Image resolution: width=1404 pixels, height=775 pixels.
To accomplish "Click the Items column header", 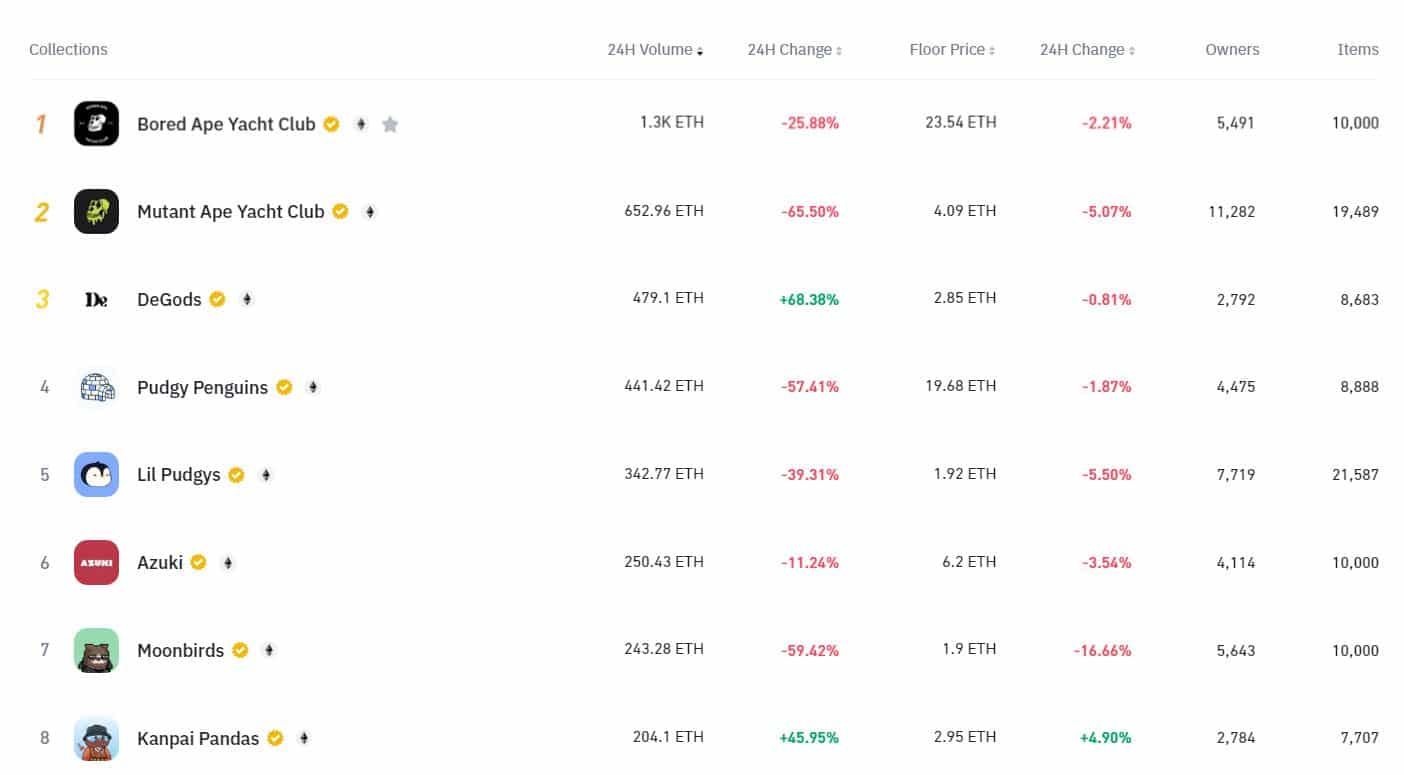I will click(x=1358, y=50).
